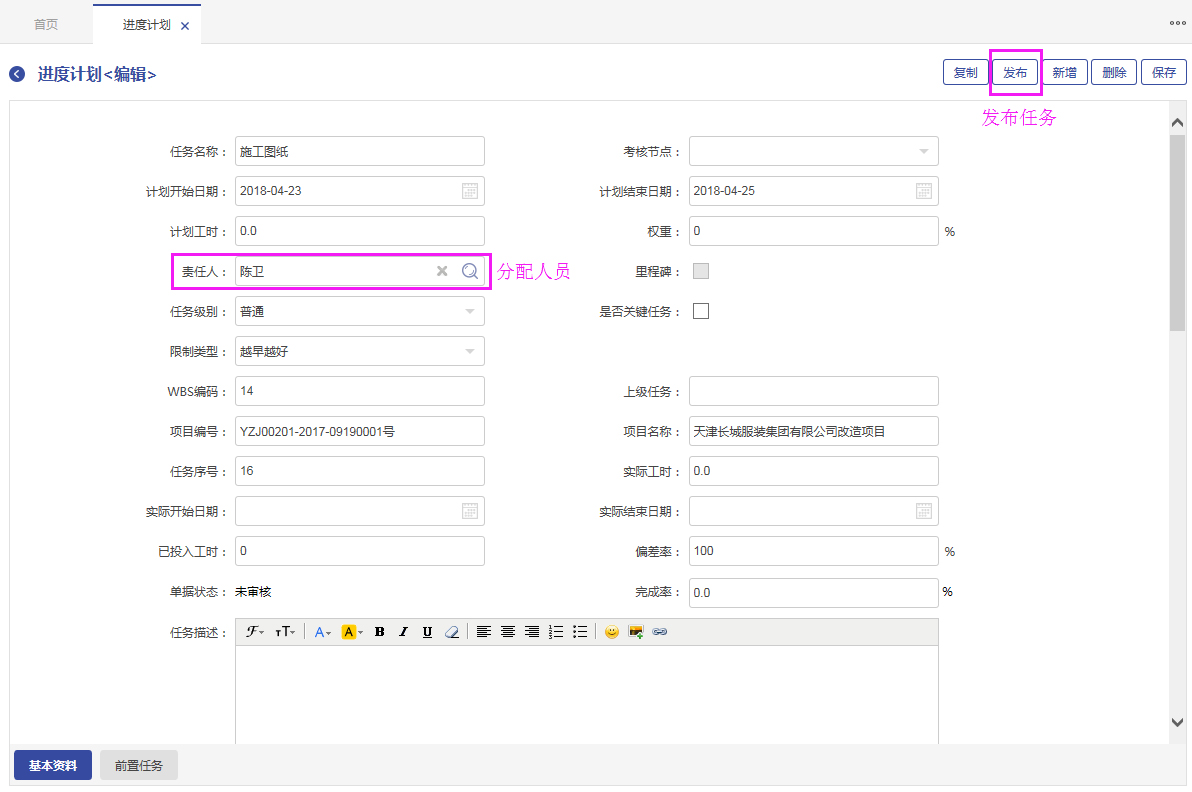Click the insert image icon in editor
1192x792 pixels.
point(635,632)
